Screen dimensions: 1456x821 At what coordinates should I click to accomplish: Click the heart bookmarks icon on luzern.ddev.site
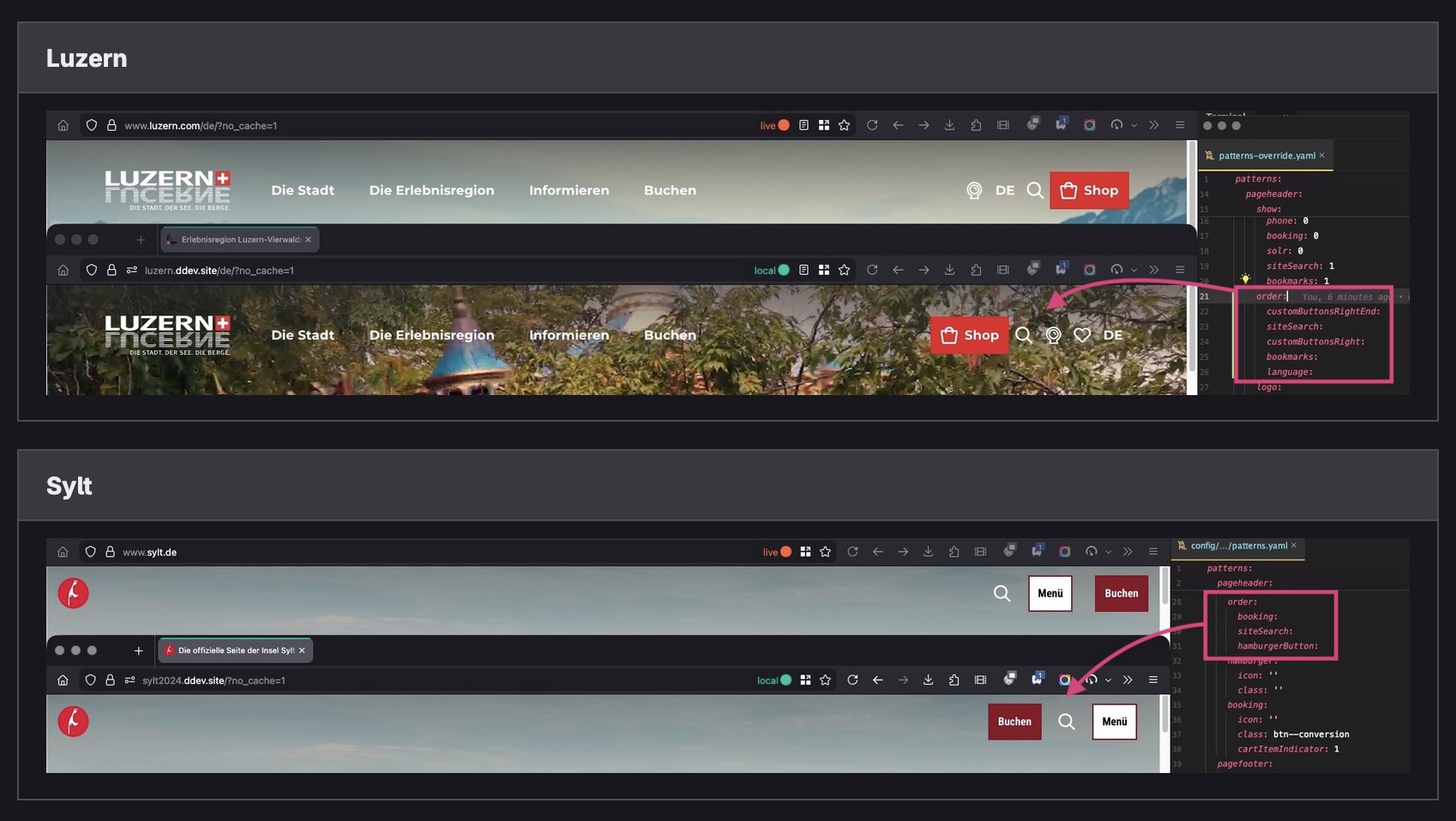pyautogui.click(x=1082, y=335)
